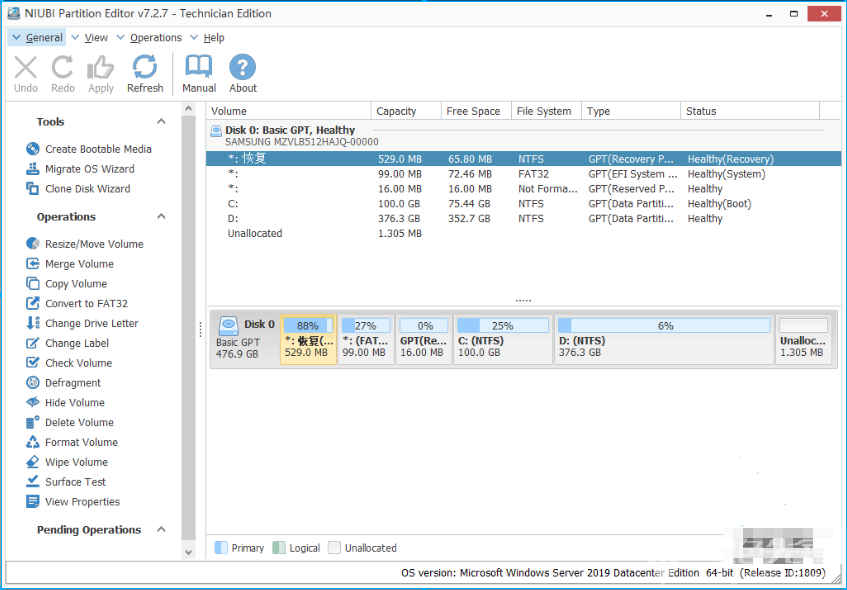Click the D: (NTFS) 6% usage bar

pos(664,325)
